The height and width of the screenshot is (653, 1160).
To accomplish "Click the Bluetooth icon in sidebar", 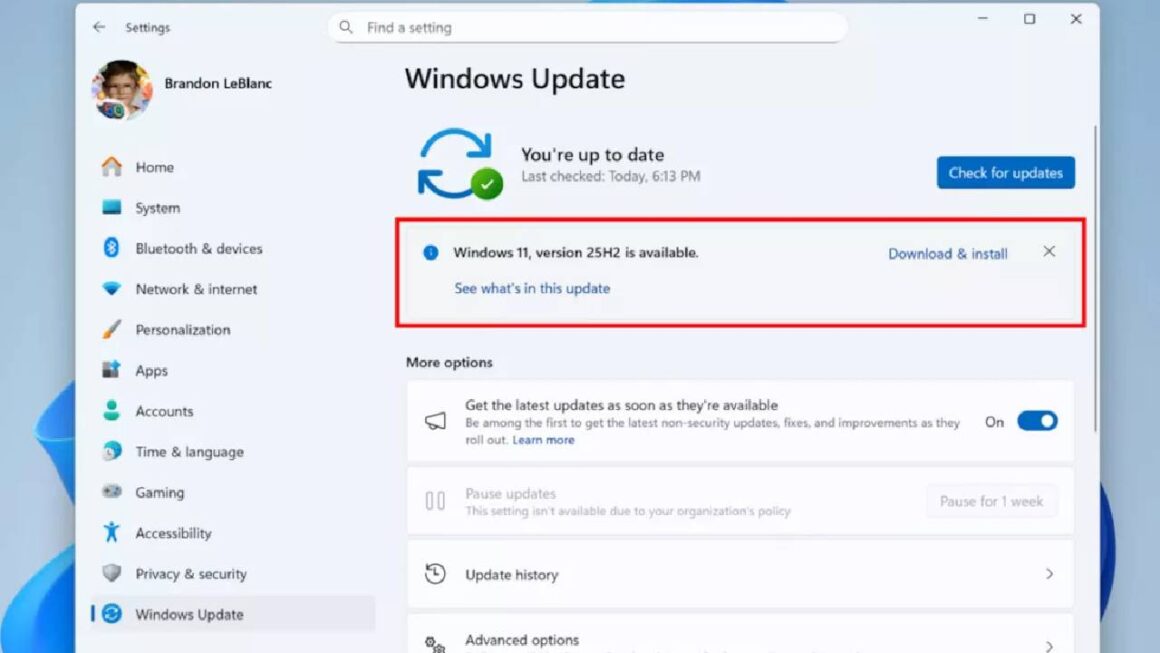I will [x=112, y=248].
